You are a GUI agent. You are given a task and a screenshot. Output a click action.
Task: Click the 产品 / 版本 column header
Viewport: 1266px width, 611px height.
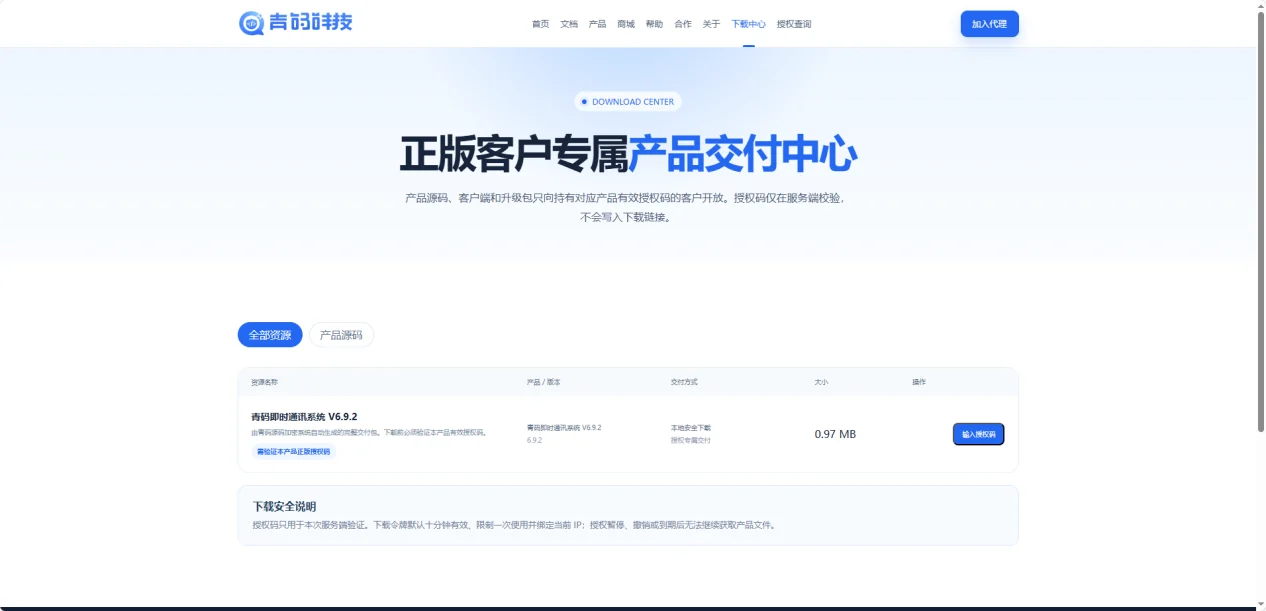[x=544, y=382]
